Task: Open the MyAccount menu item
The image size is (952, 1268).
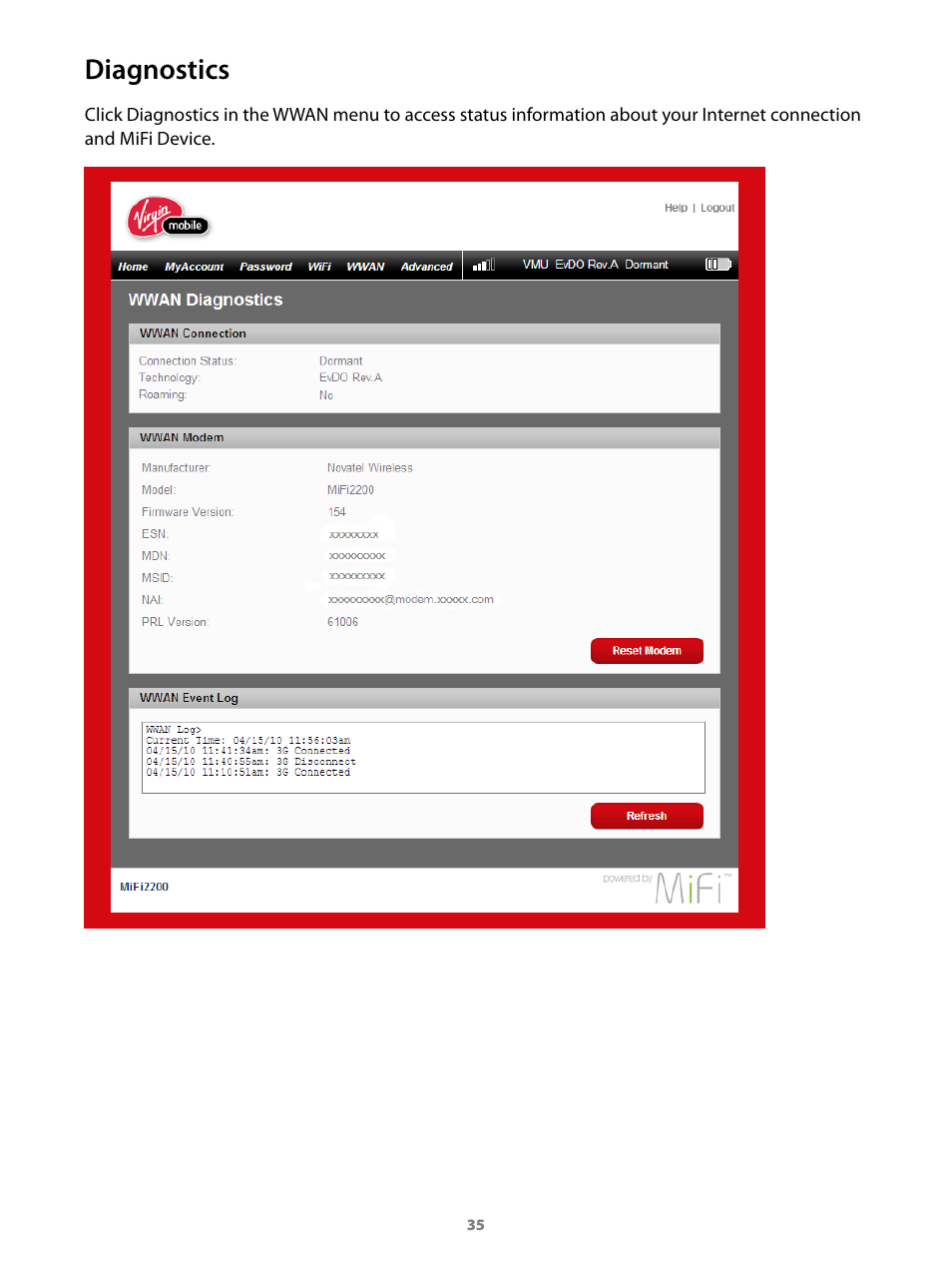Action: pyautogui.click(x=194, y=267)
